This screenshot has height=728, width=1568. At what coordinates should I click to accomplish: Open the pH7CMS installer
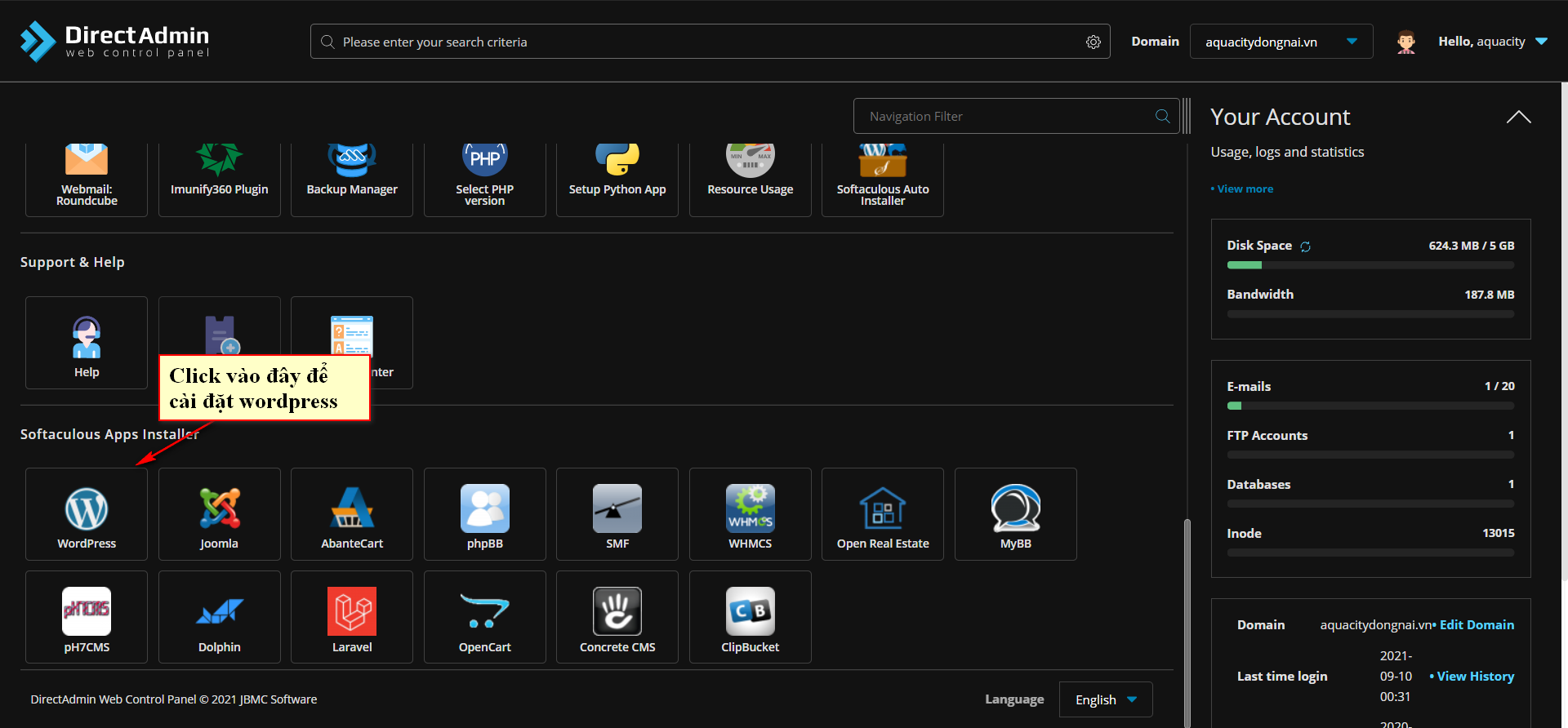click(87, 617)
